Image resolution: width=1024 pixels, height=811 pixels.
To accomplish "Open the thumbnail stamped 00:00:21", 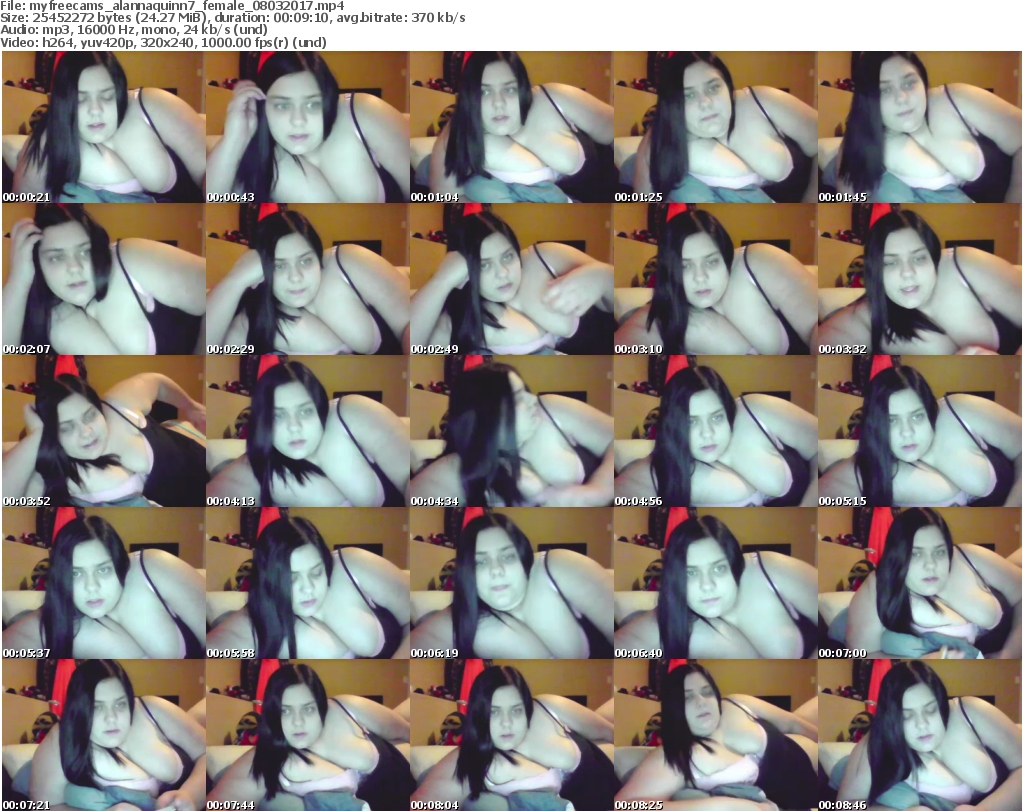I will [103, 127].
